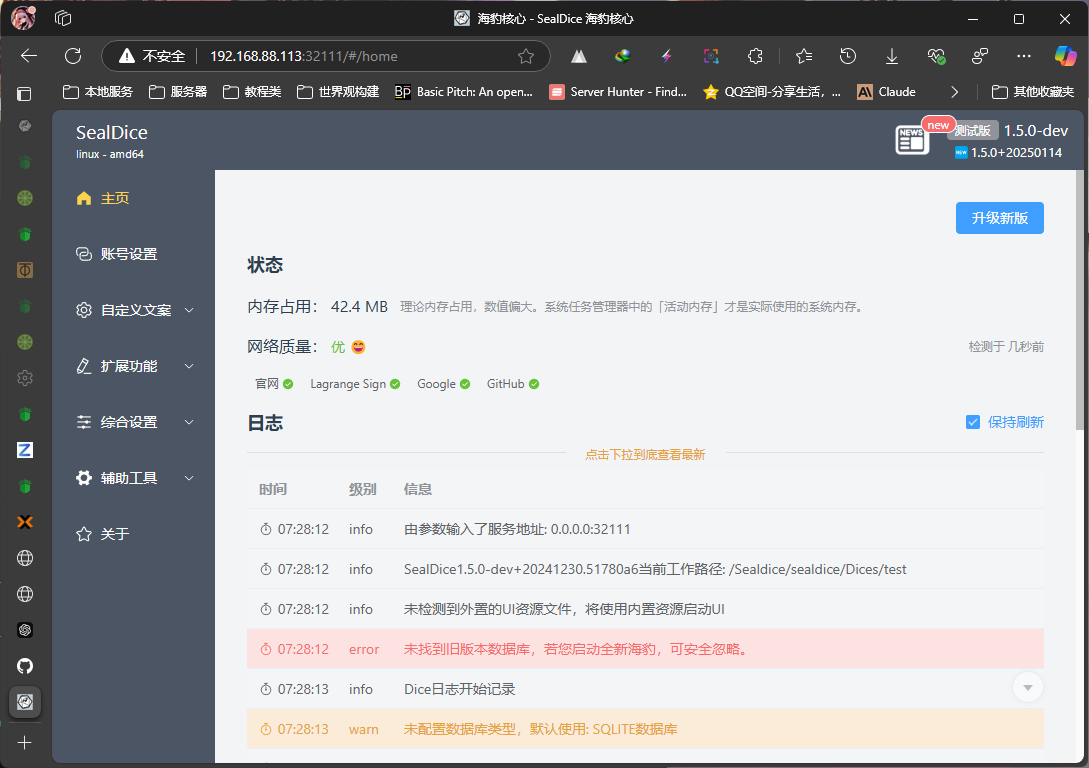Click the floating scroll-down arrow button
This screenshot has height=768, width=1089.
tap(1027, 687)
